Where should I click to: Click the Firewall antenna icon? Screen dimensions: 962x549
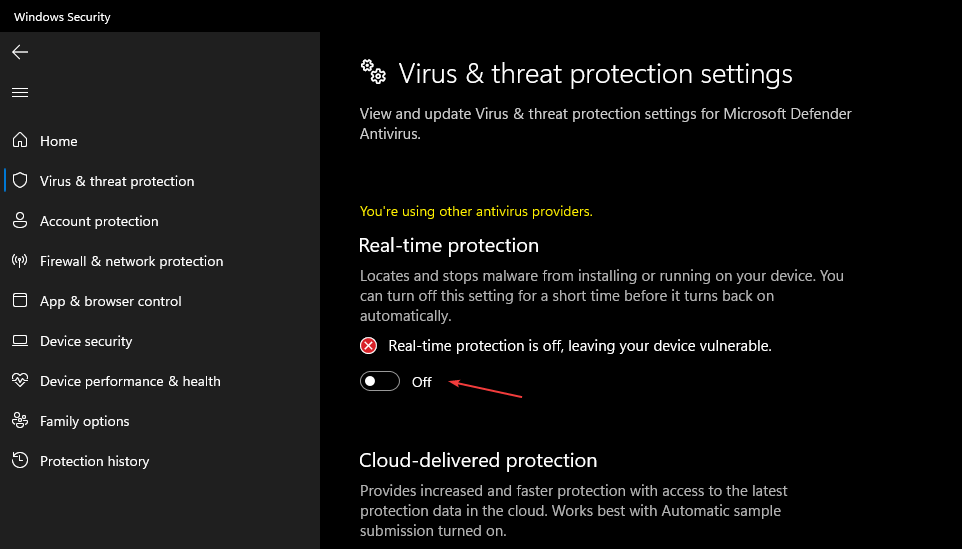click(20, 261)
